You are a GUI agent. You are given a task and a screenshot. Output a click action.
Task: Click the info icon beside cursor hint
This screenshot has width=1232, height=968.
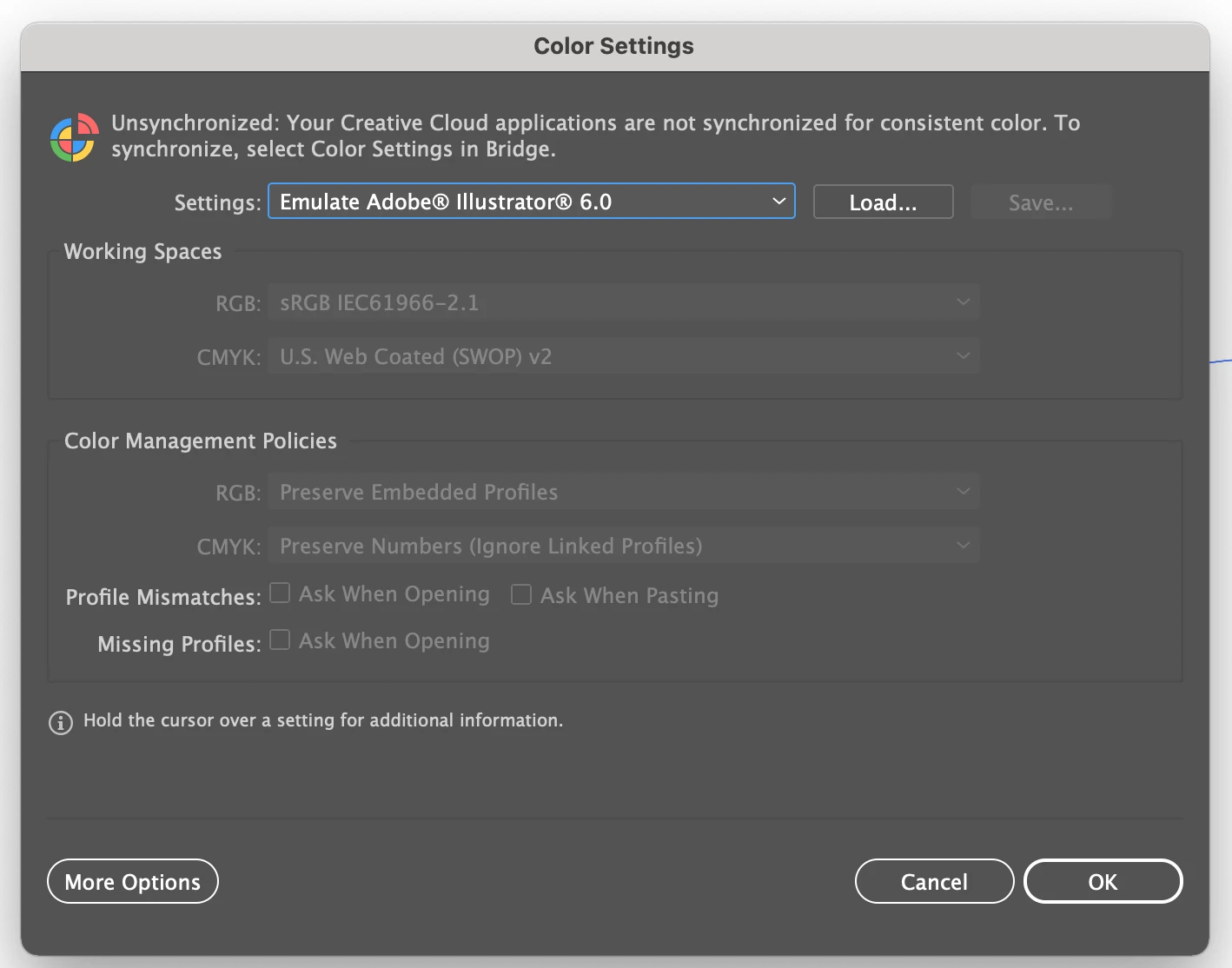(61, 722)
